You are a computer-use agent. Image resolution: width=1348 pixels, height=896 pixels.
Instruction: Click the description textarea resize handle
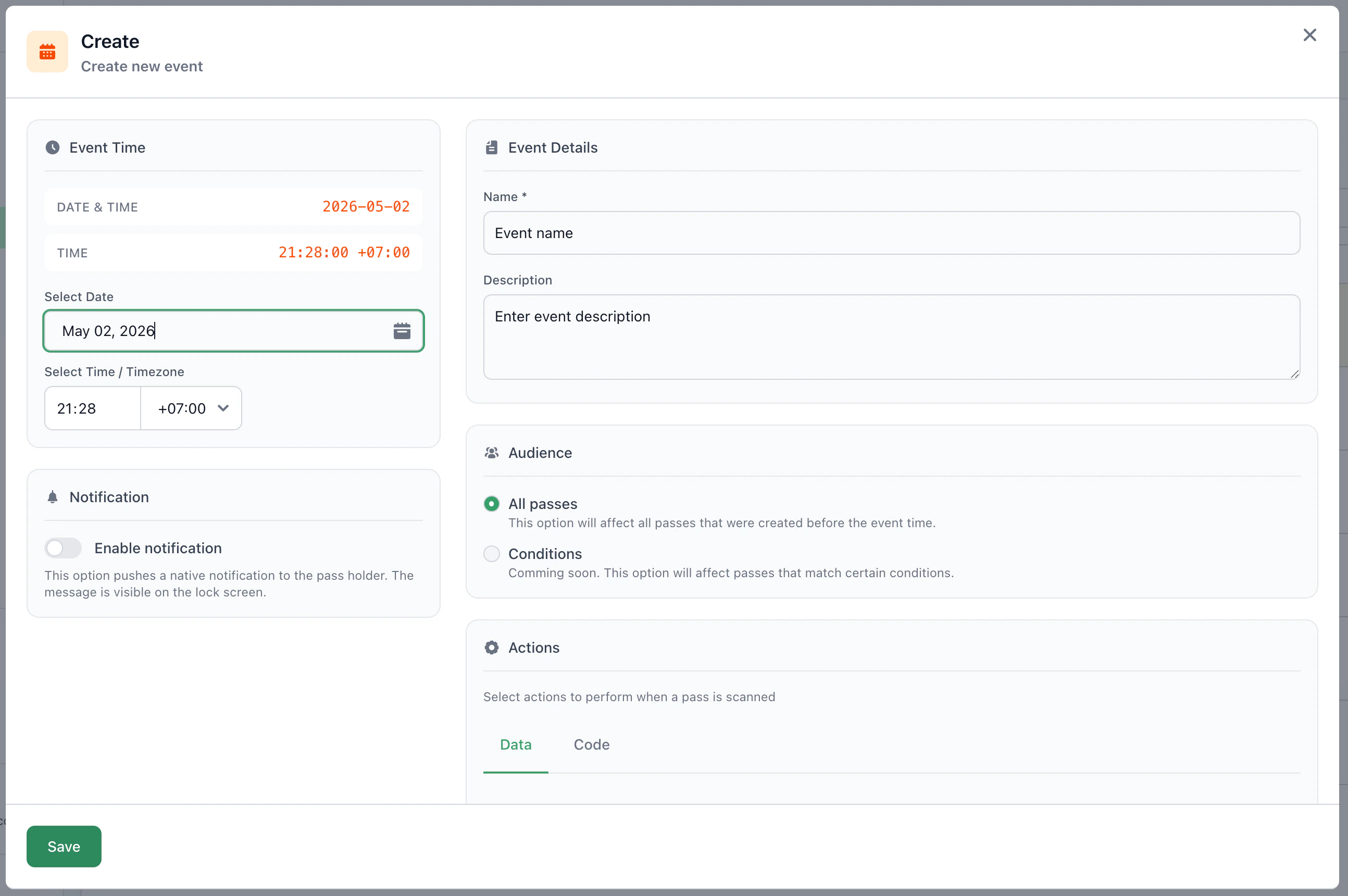click(1294, 374)
